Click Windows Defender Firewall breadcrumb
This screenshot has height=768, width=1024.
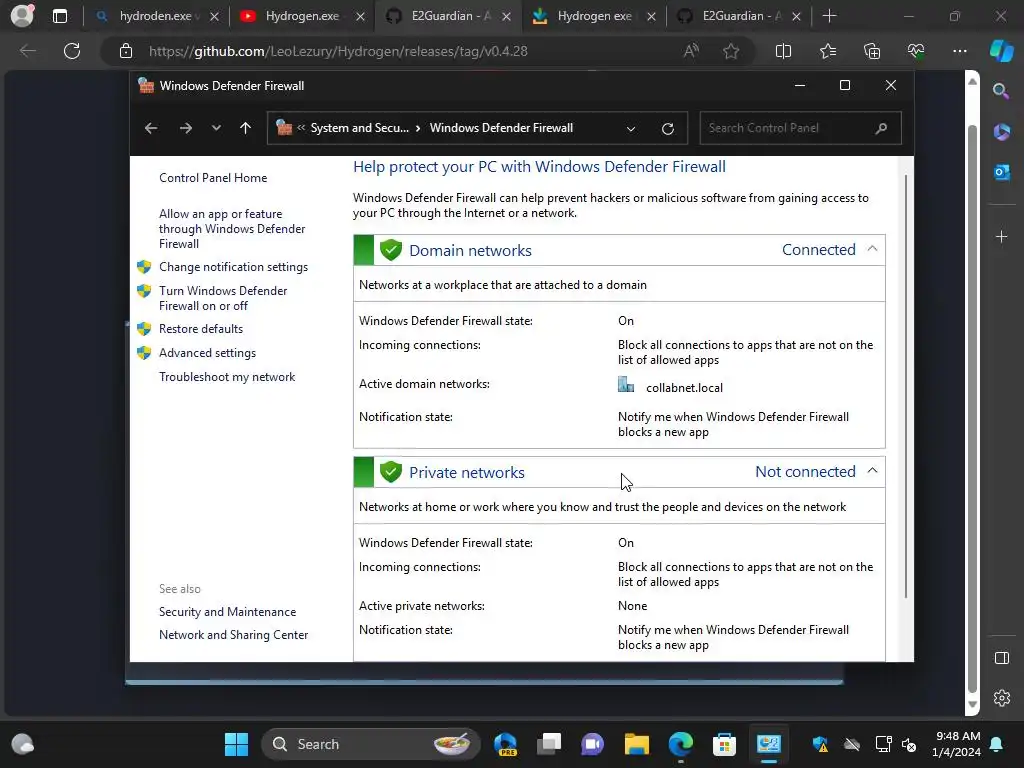(501, 128)
